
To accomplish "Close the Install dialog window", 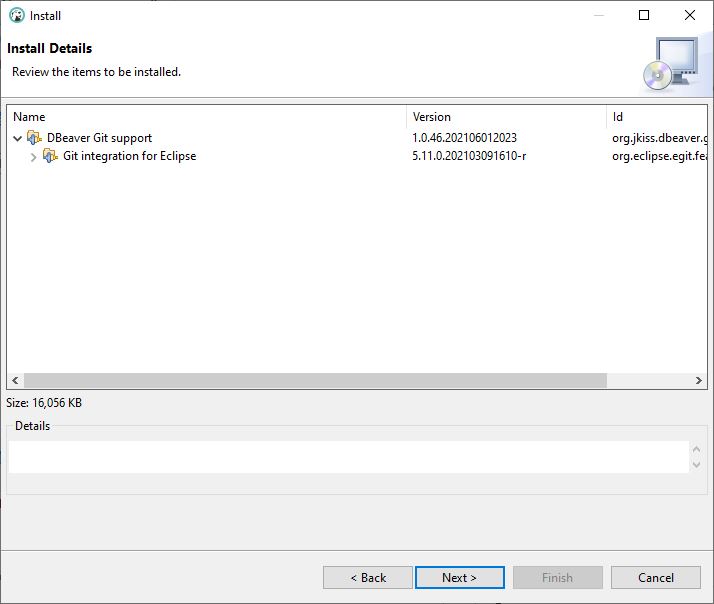I will [x=690, y=15].
